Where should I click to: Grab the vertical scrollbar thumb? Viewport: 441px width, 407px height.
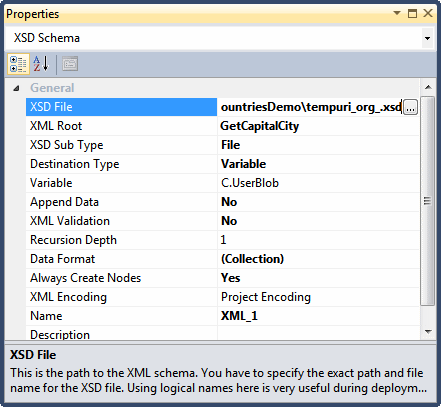(428, 201)
